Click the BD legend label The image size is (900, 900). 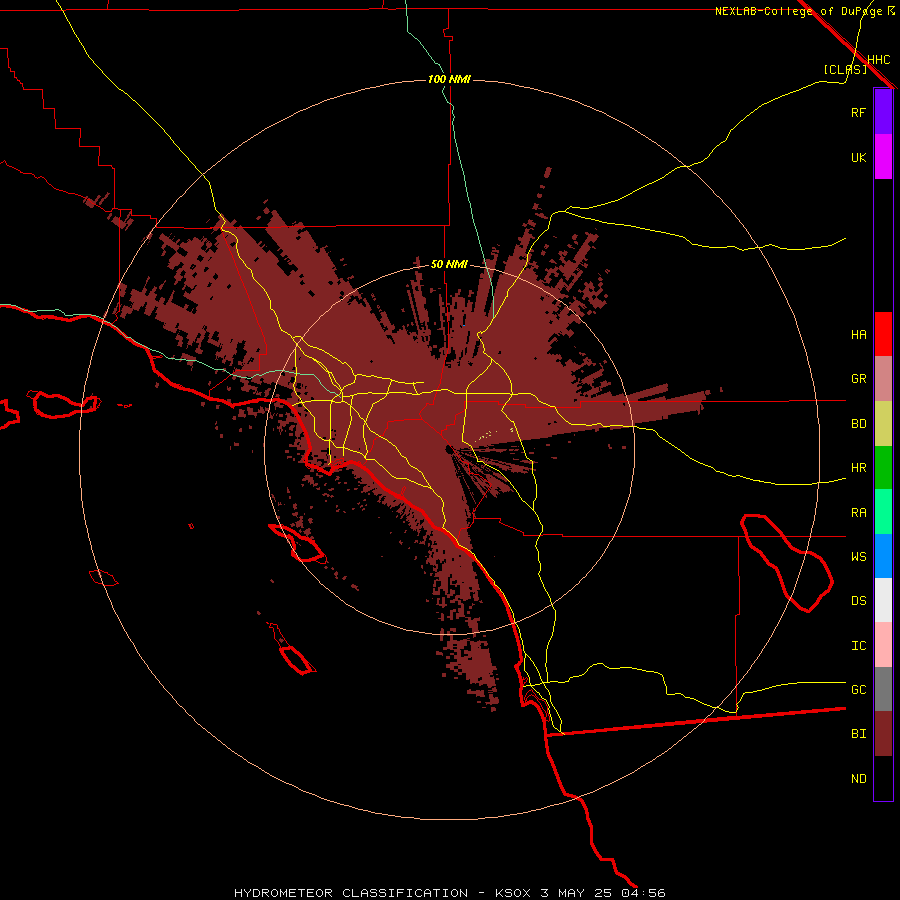859,424
